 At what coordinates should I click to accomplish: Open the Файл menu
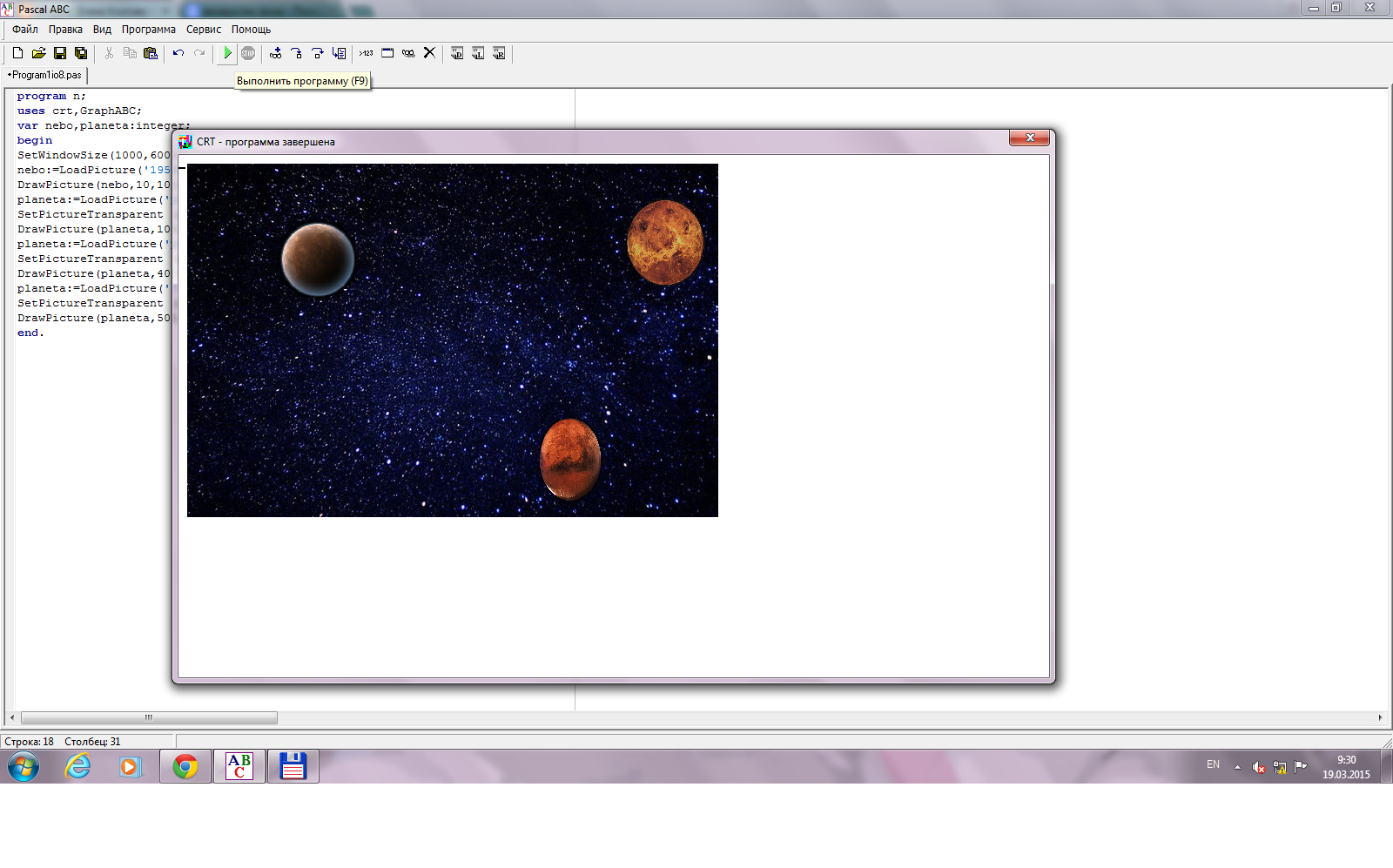coord(25,30)
